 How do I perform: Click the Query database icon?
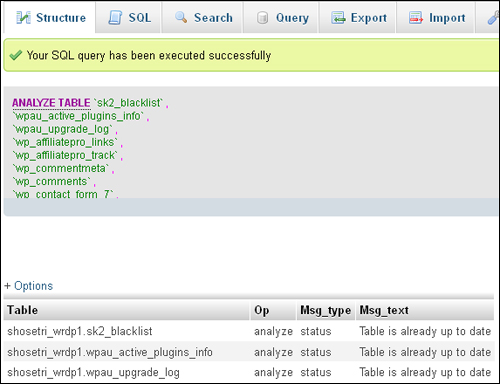point(262,18)
